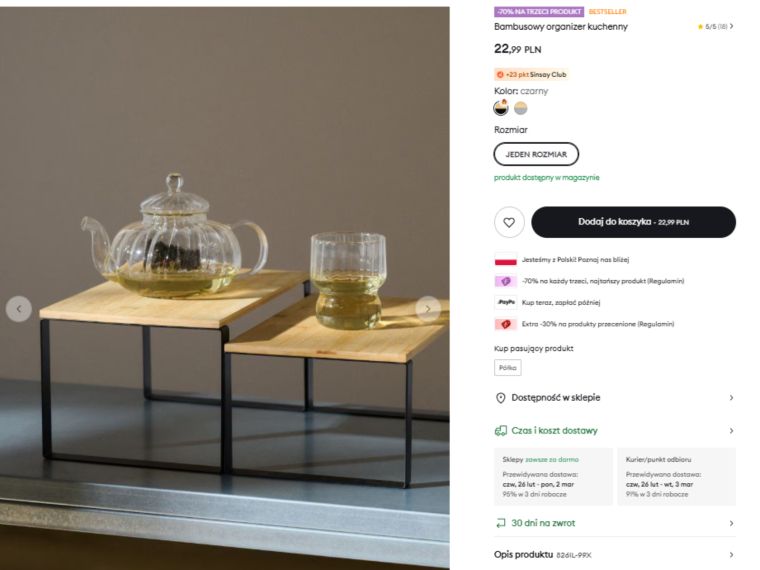
Task: Click the red -30% discount tag icon
Action: click(x=506, y=324)
